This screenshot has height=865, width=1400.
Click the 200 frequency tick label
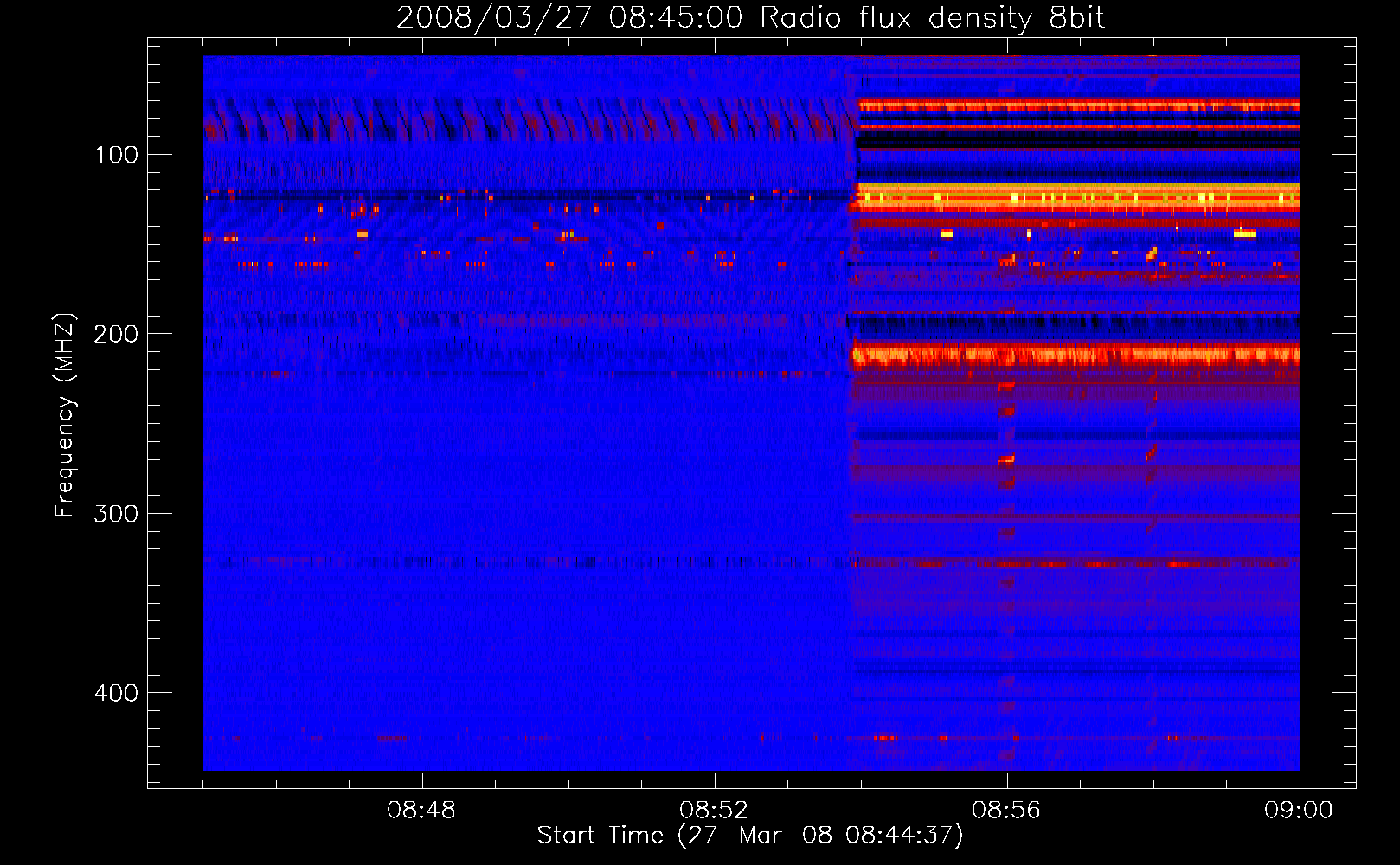(x=116, y=334)
